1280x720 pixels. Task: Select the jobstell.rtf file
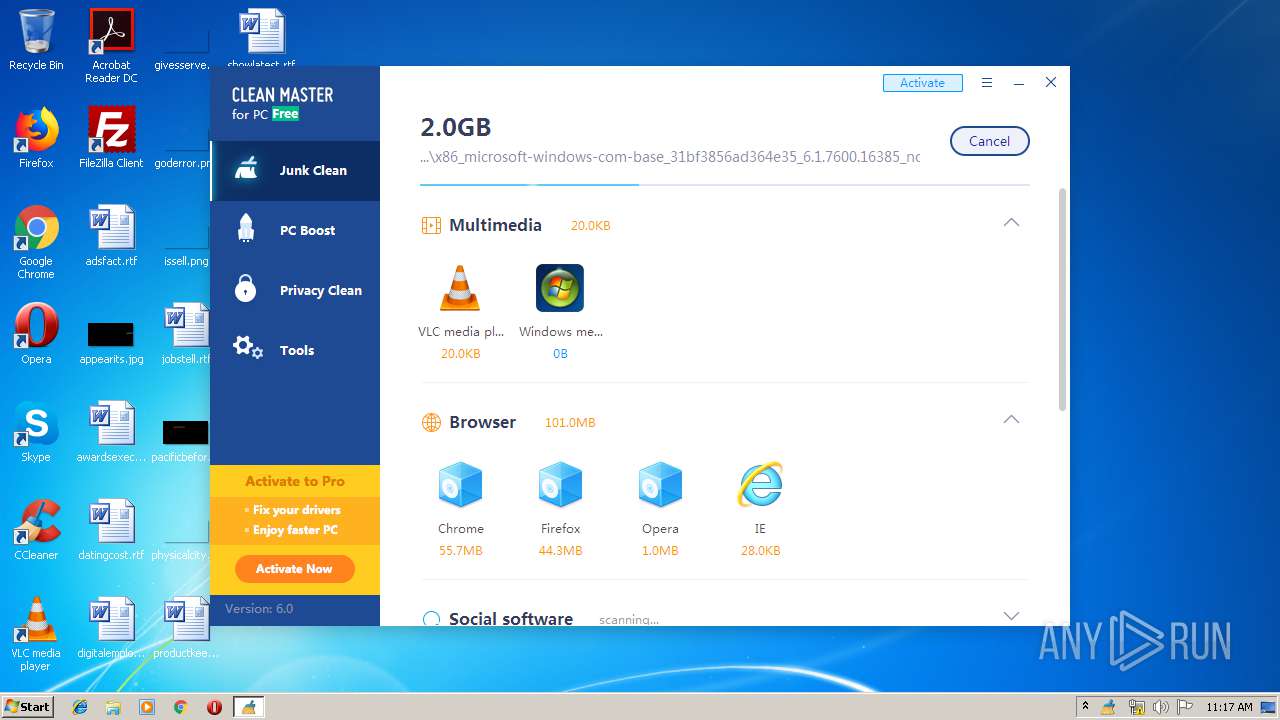coord(186,334)
